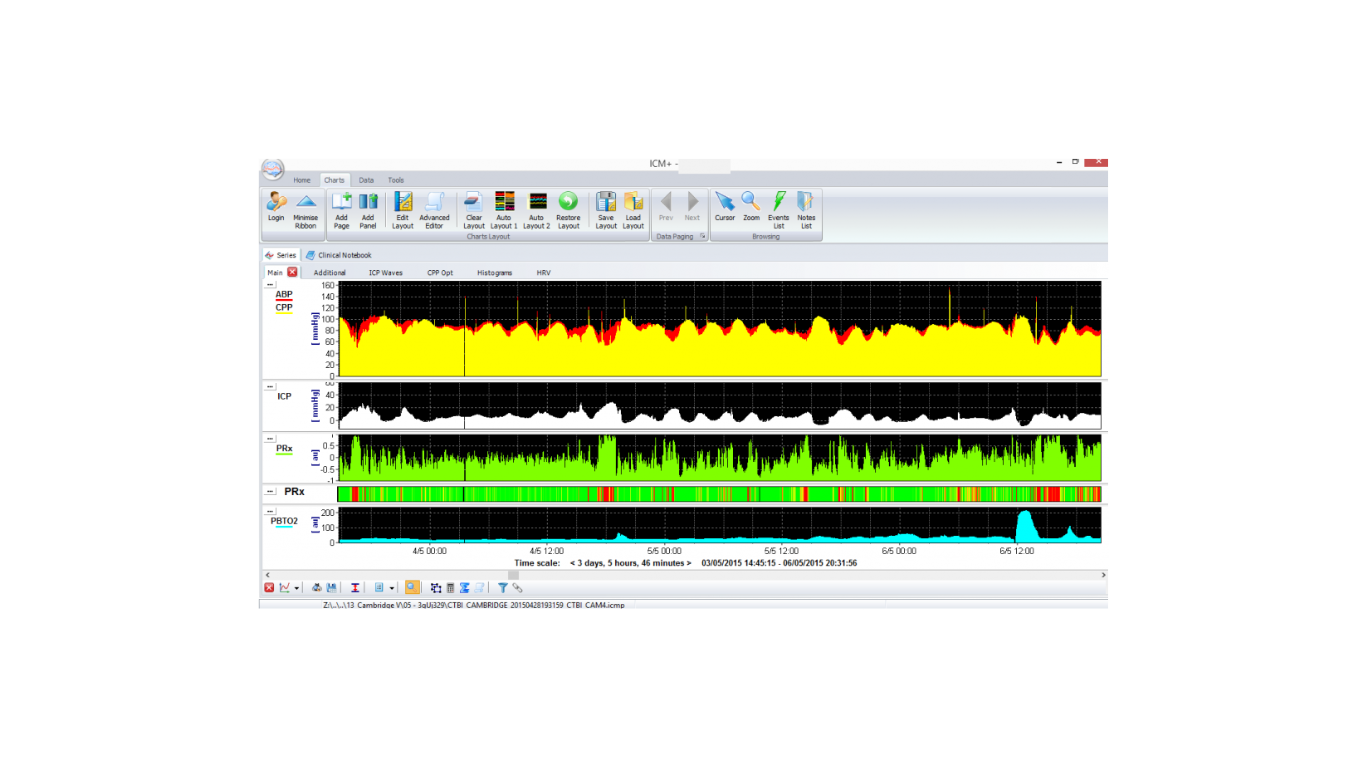Viewport: 1366px width, 768px height.
Task: Open the PRx color bar panel options button
Action: click(x=269, y=492)
